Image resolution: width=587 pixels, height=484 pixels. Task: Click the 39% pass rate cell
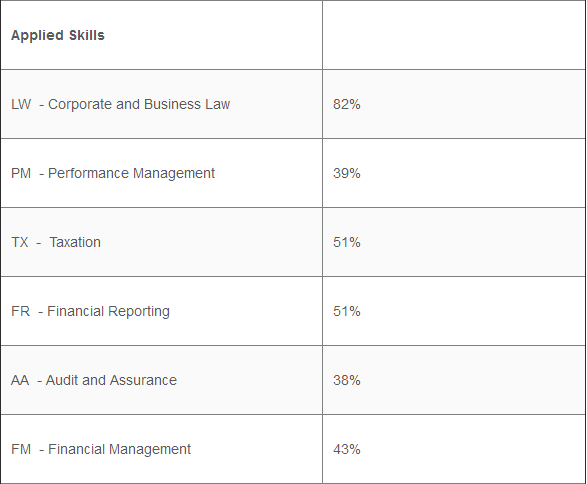click(x=454, y=173)
